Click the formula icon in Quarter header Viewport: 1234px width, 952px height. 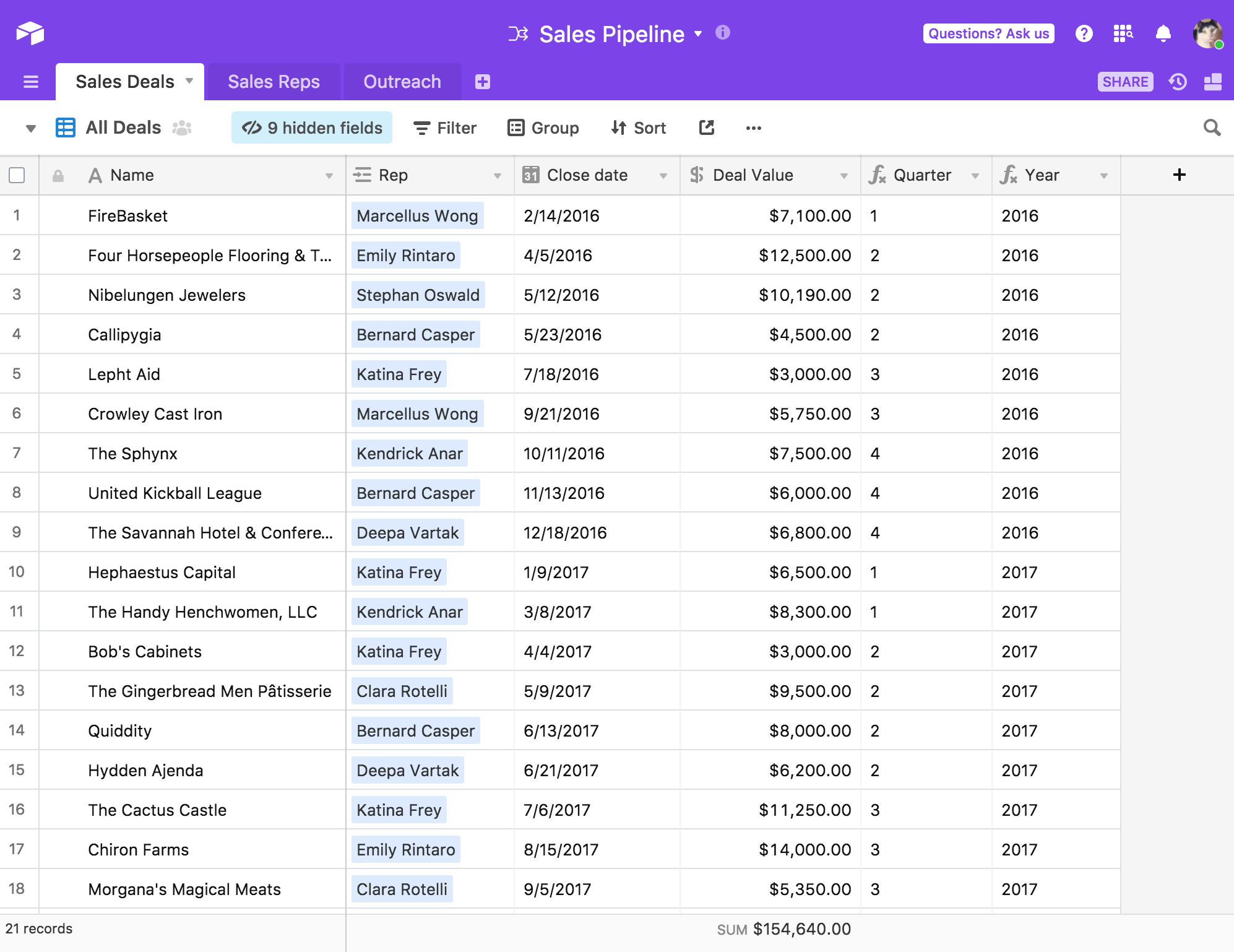(878, 175)
